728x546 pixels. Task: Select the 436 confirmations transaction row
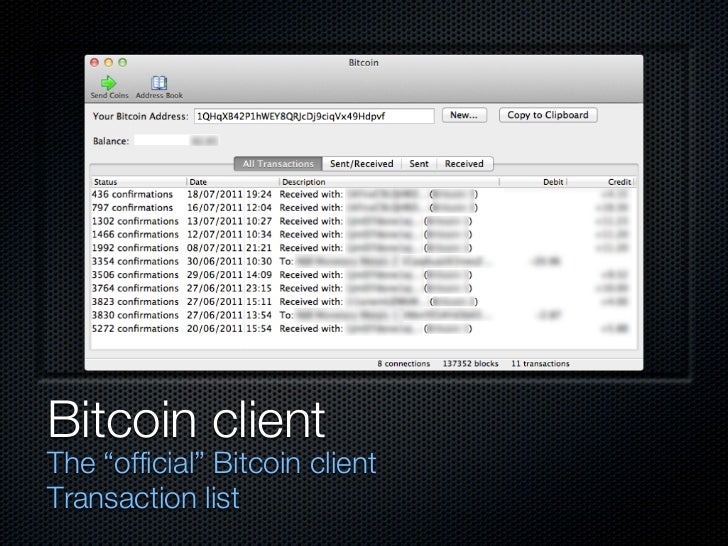362,194
